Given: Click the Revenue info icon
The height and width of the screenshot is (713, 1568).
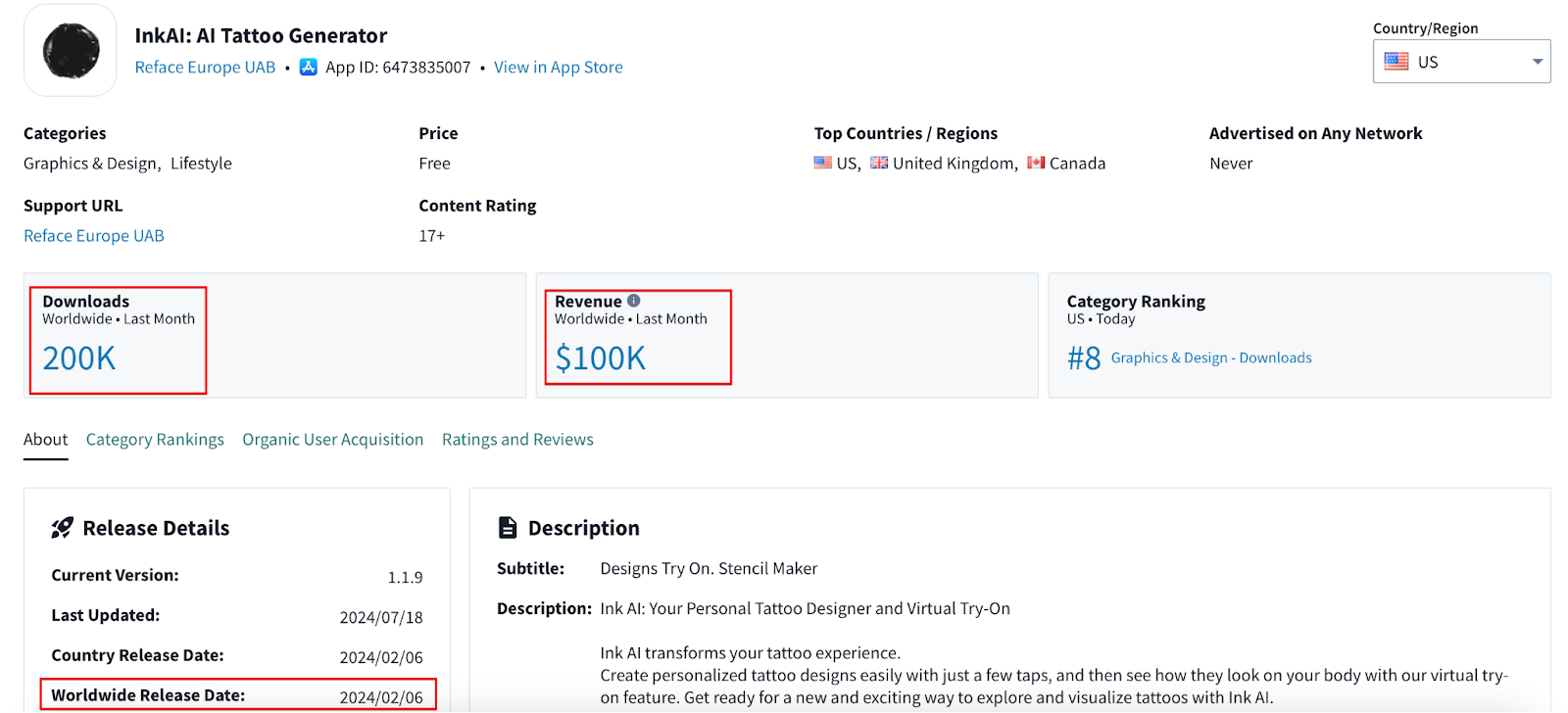Looking at the screenshot, I should 633,301.
